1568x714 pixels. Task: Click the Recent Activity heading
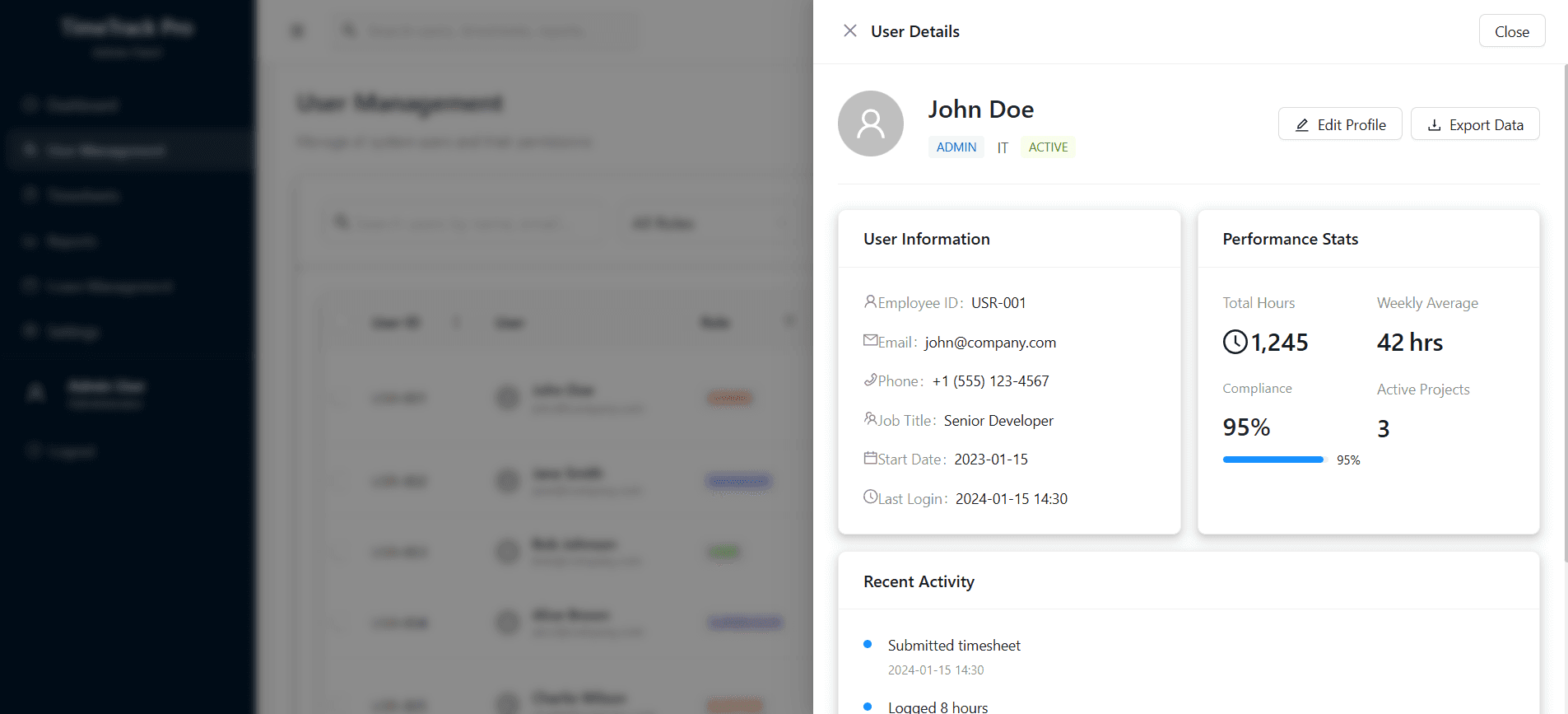tap(919, 581)
